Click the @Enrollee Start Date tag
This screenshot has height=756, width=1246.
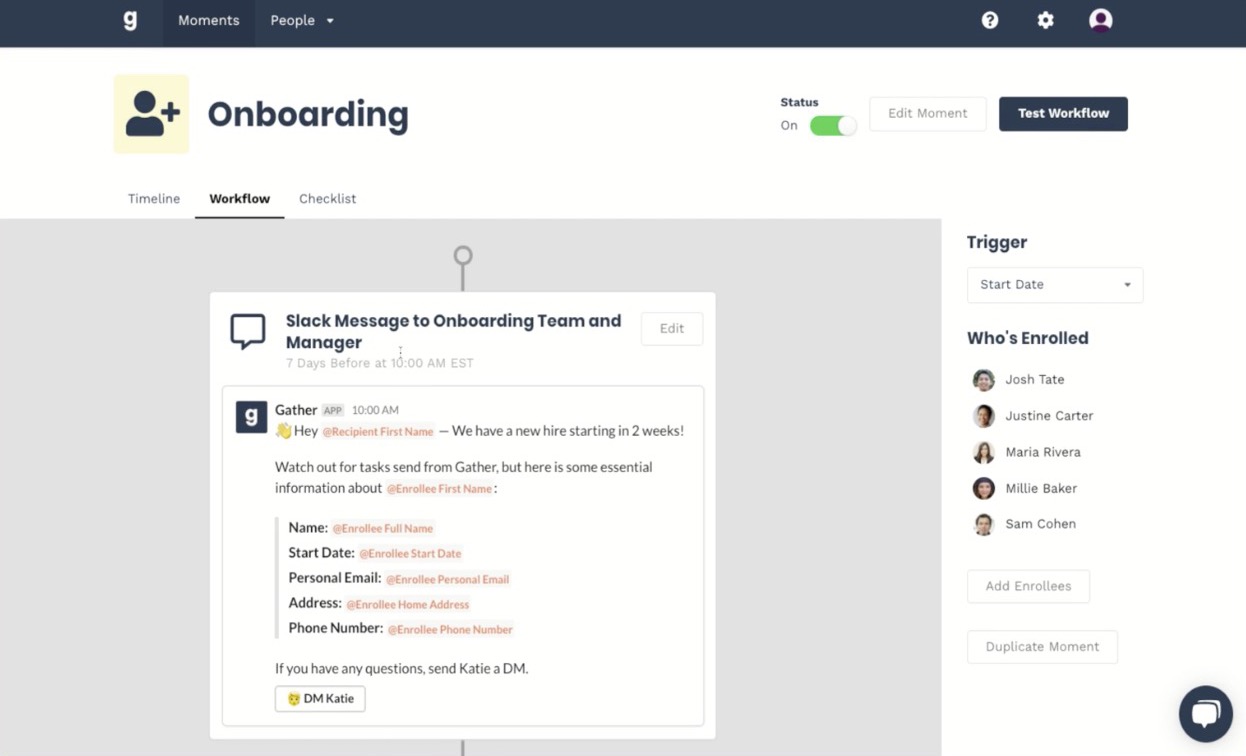click(410, 553)
